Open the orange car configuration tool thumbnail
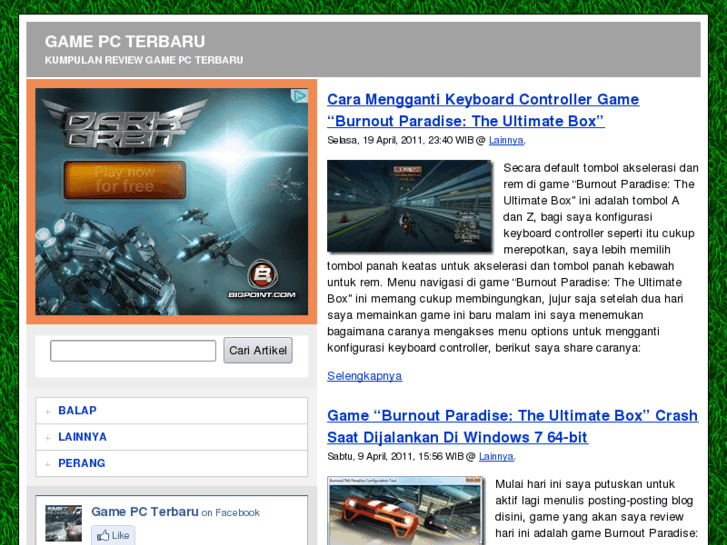 pyautogui.click(x=406, y=511)
